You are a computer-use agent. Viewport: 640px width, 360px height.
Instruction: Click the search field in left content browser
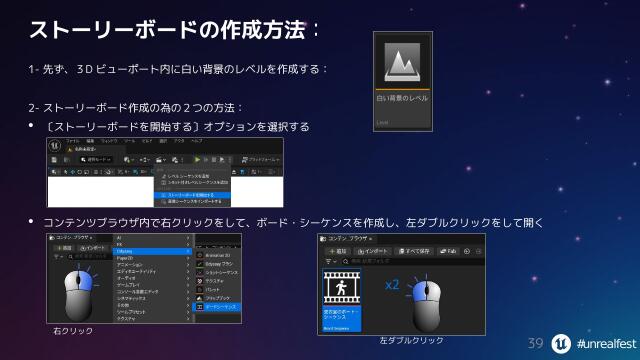[90, 257]
